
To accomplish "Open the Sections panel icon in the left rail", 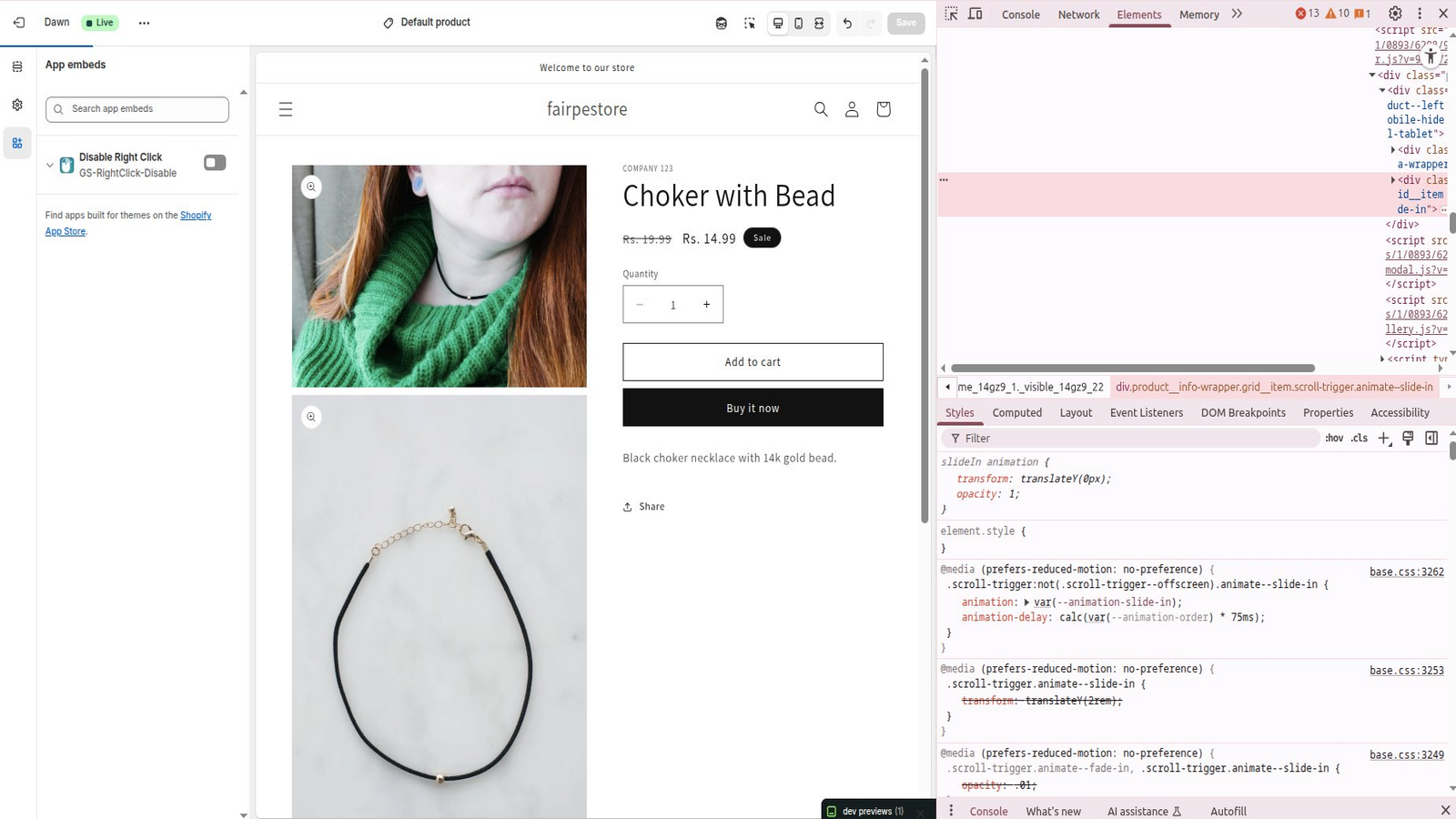I will (17, 66).
